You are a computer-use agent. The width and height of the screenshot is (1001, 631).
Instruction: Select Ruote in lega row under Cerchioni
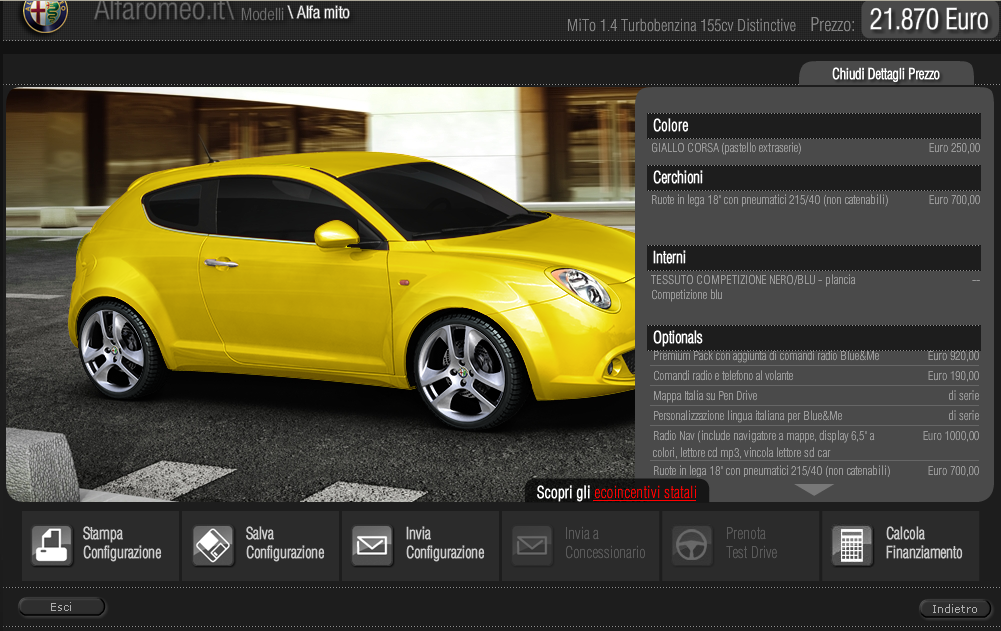(x=815, y=200)
